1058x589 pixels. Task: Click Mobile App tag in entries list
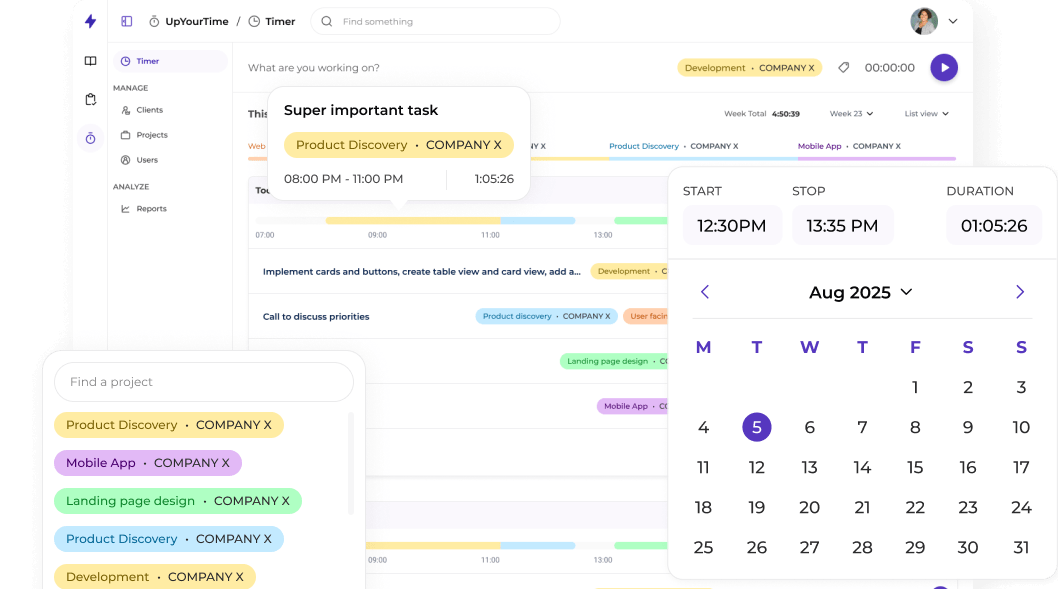tap(632, 406)
